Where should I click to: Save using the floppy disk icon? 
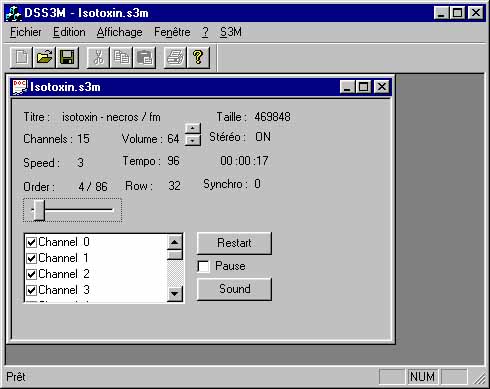pyautogui.click(x=68, y=57)
